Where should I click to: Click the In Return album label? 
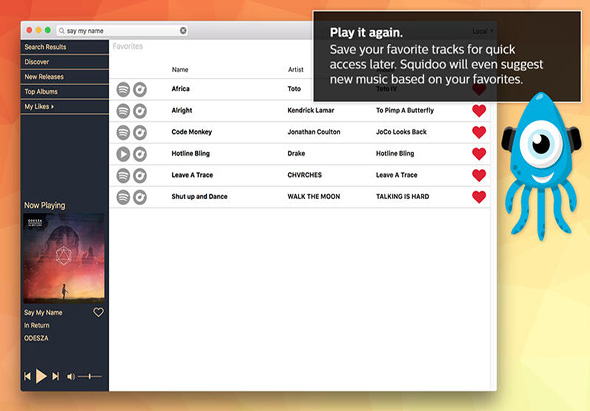pos(37,325)
